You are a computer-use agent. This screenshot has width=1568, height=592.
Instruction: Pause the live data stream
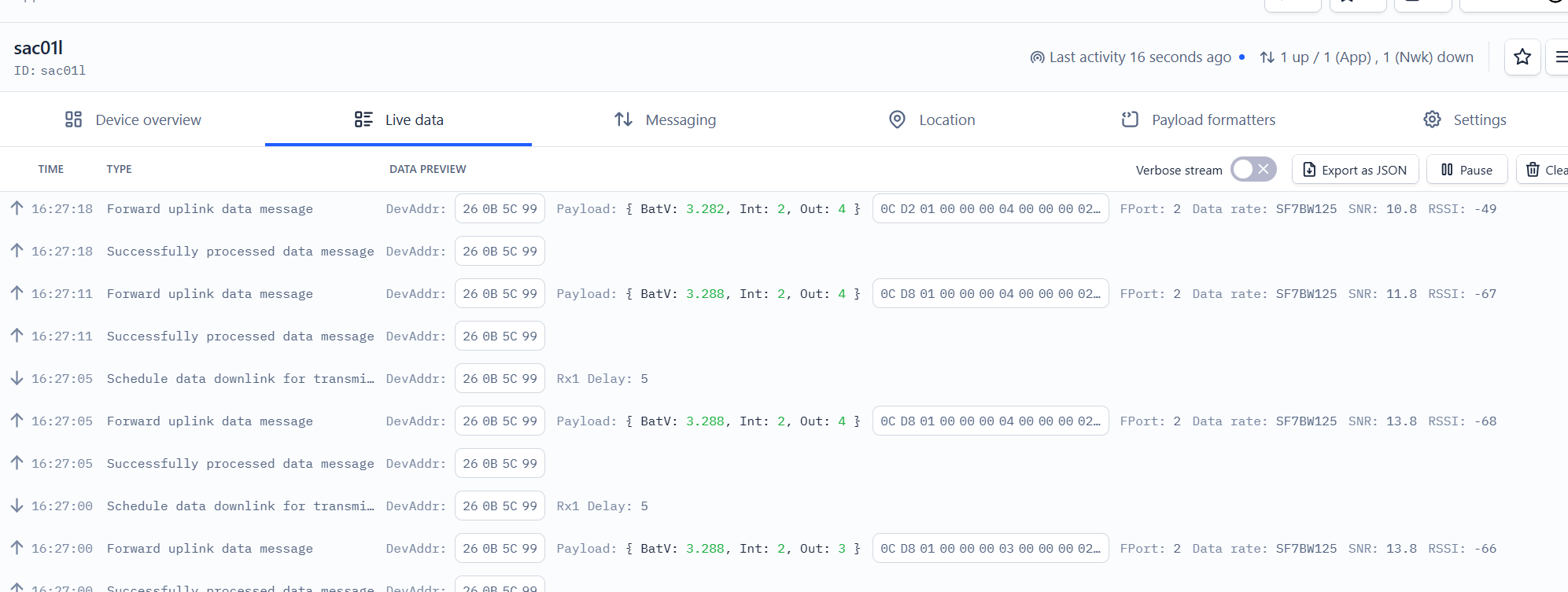(1467, 170)
